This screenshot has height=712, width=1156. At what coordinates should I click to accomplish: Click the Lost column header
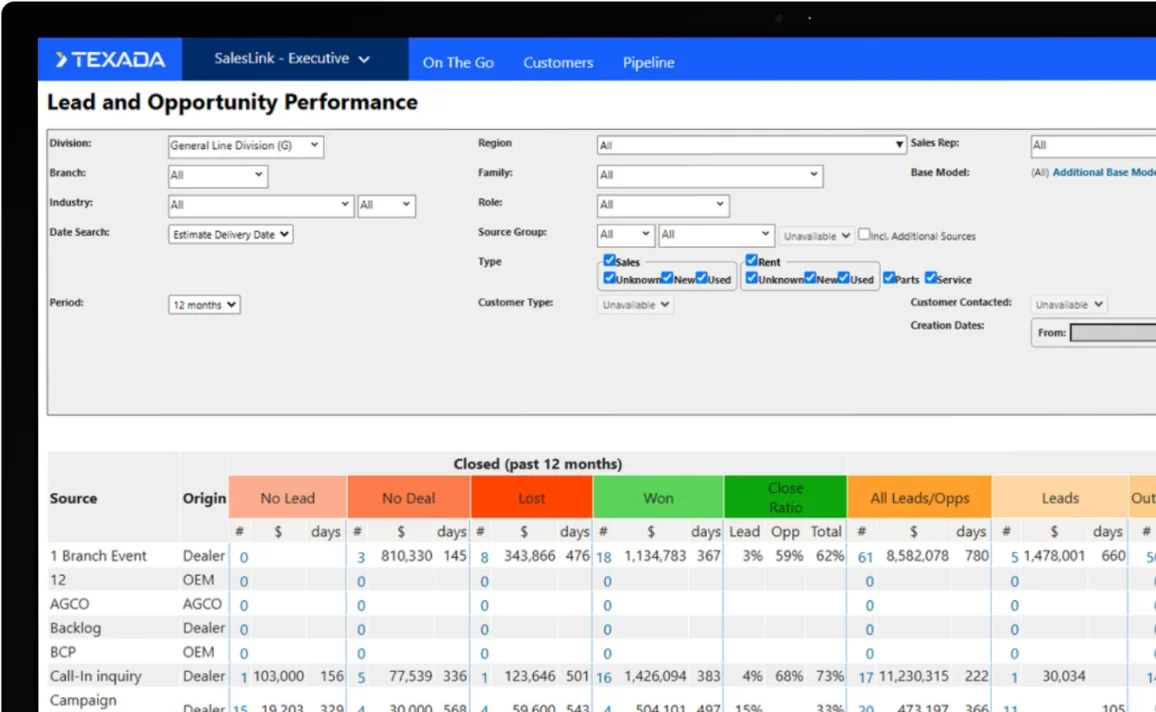pyautogui.click(x=532, y=498)
